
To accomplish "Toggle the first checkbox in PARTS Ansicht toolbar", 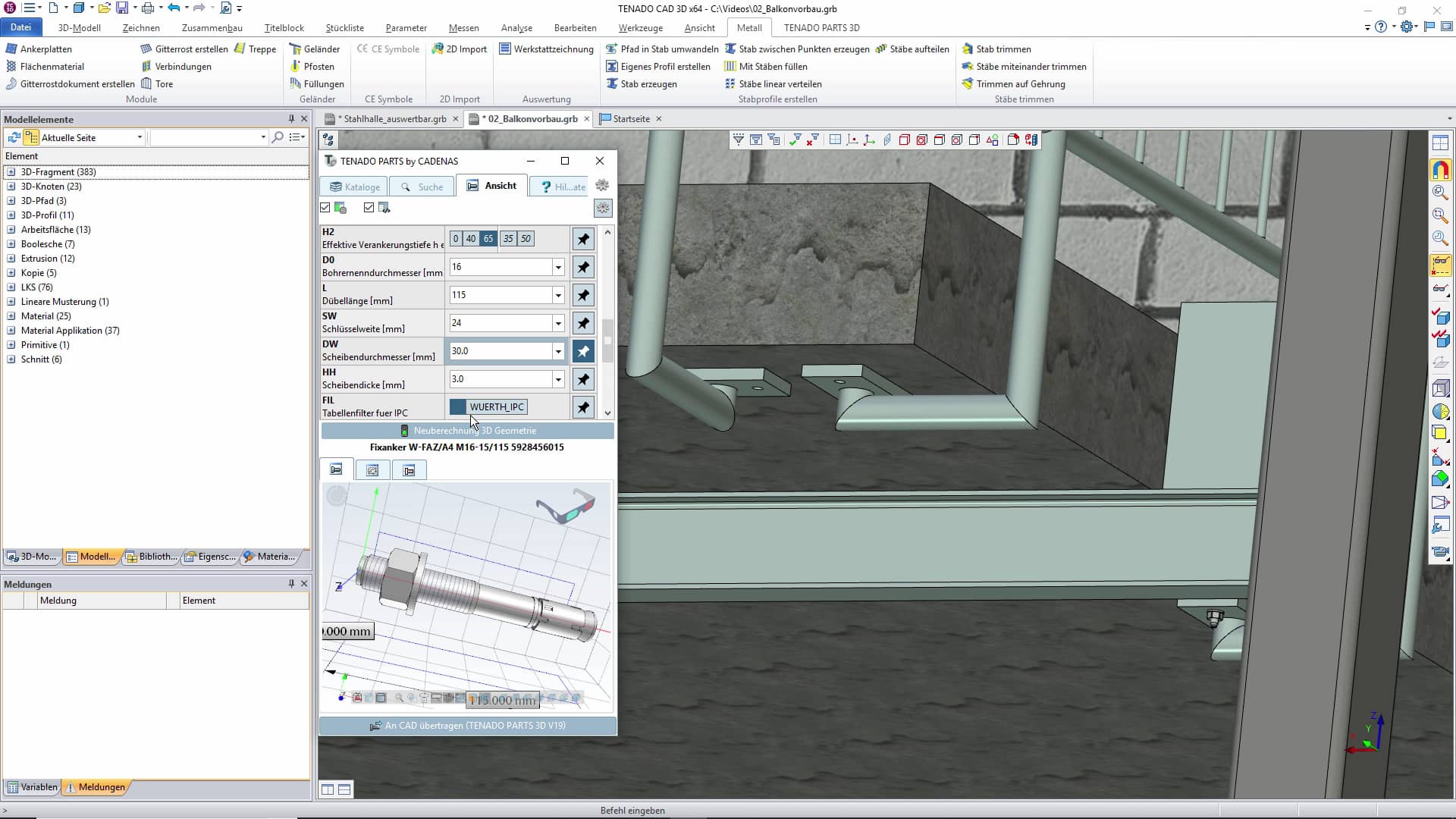I will (x=325, y=208).
